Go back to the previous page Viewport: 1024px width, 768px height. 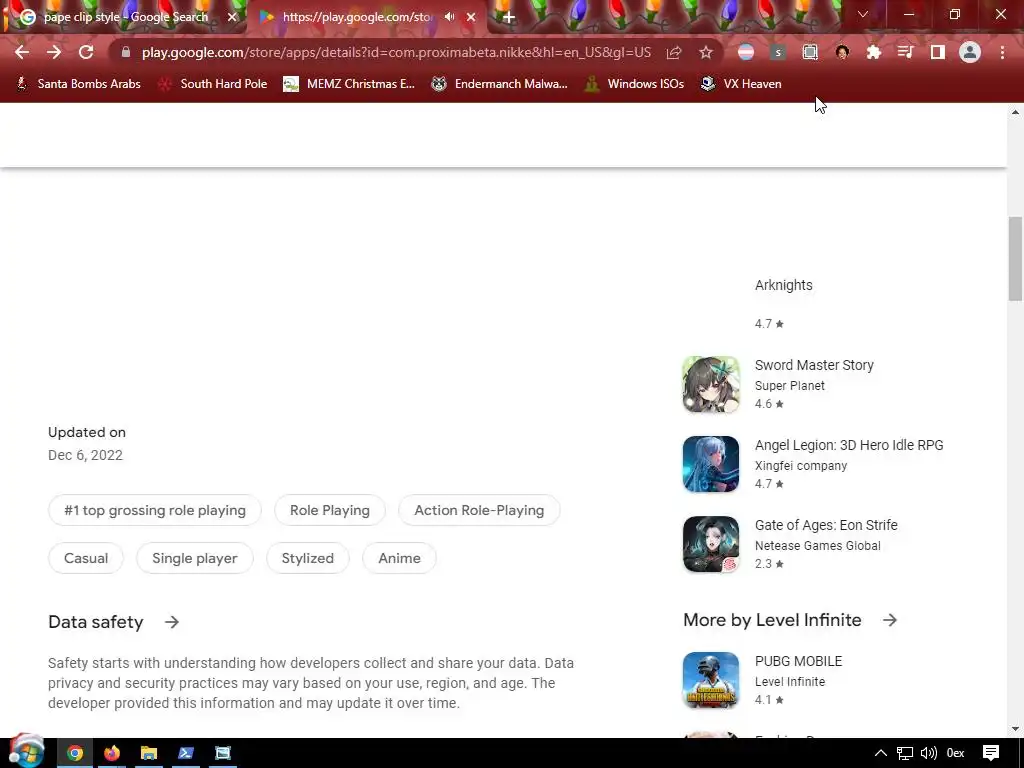[22, 52]
